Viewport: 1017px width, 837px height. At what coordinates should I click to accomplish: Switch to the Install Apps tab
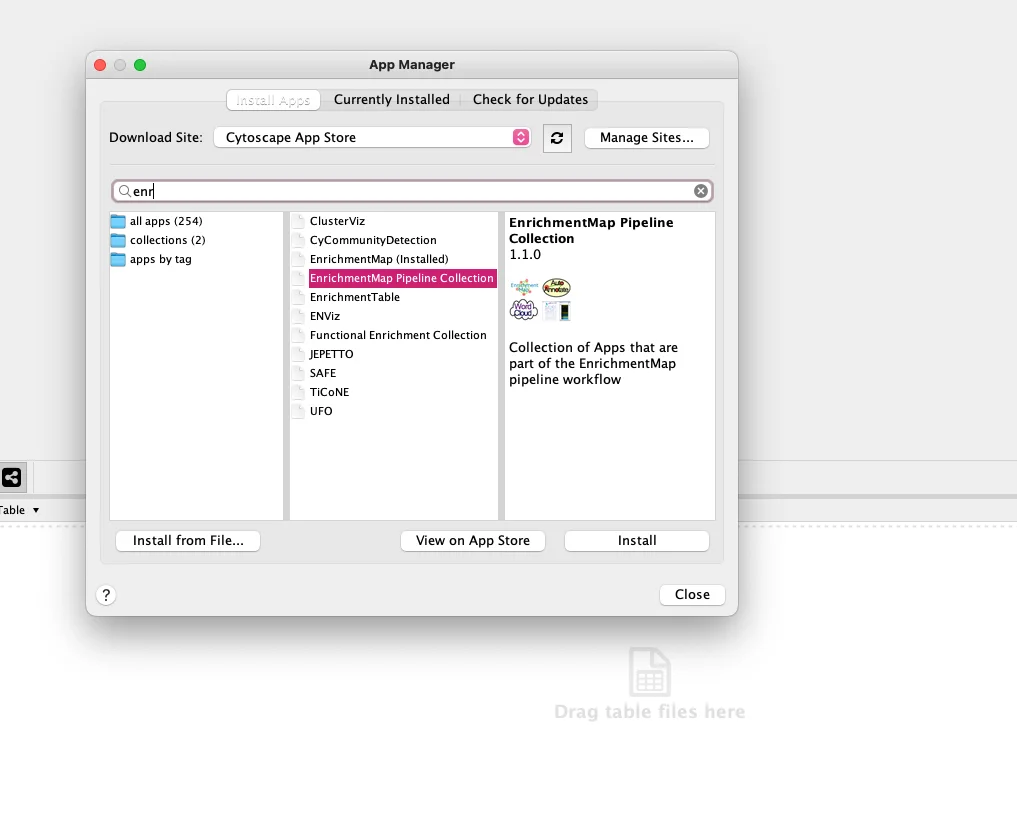click(273, 100)
